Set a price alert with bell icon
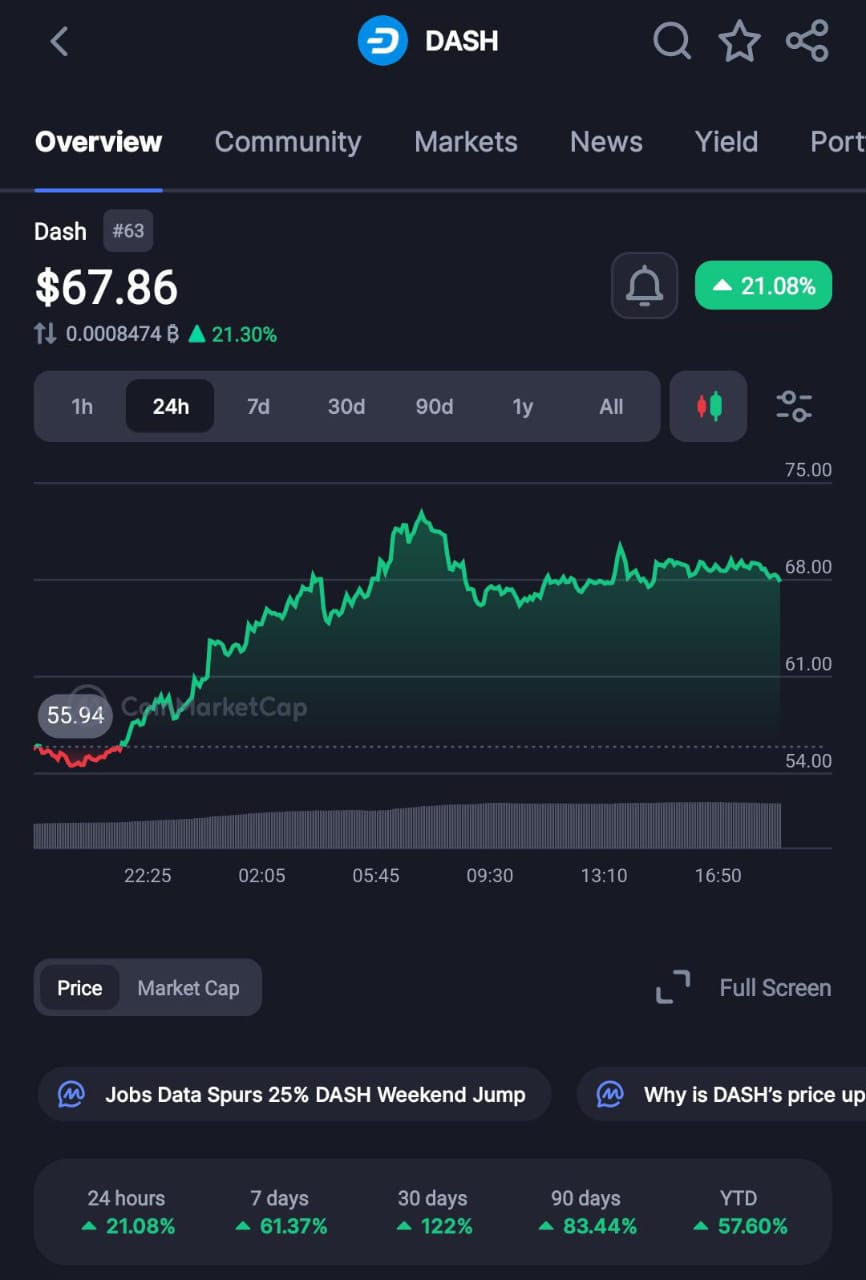Screen dimensions: 866x1280 644,286
